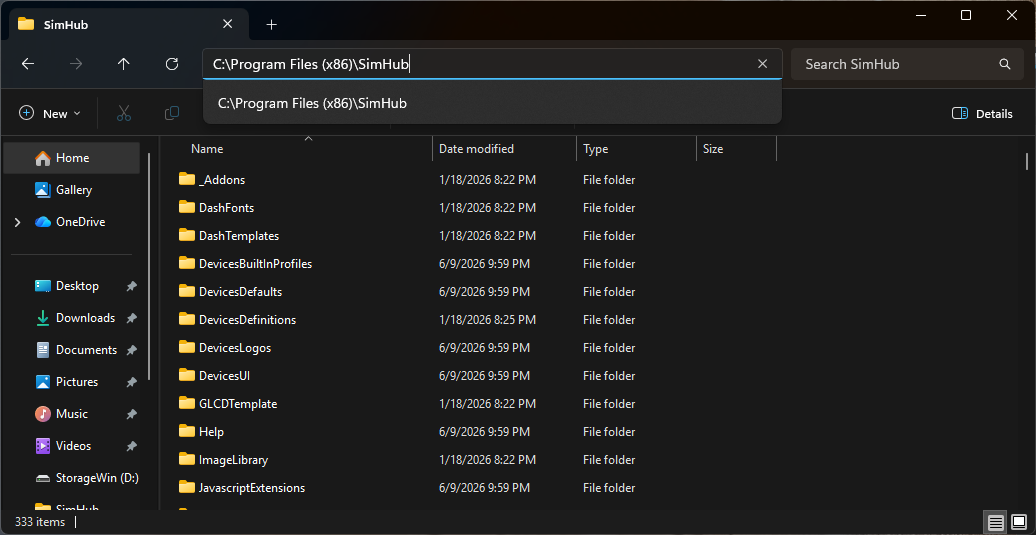Click the Copy toolbar icon

tap(172, 114)
